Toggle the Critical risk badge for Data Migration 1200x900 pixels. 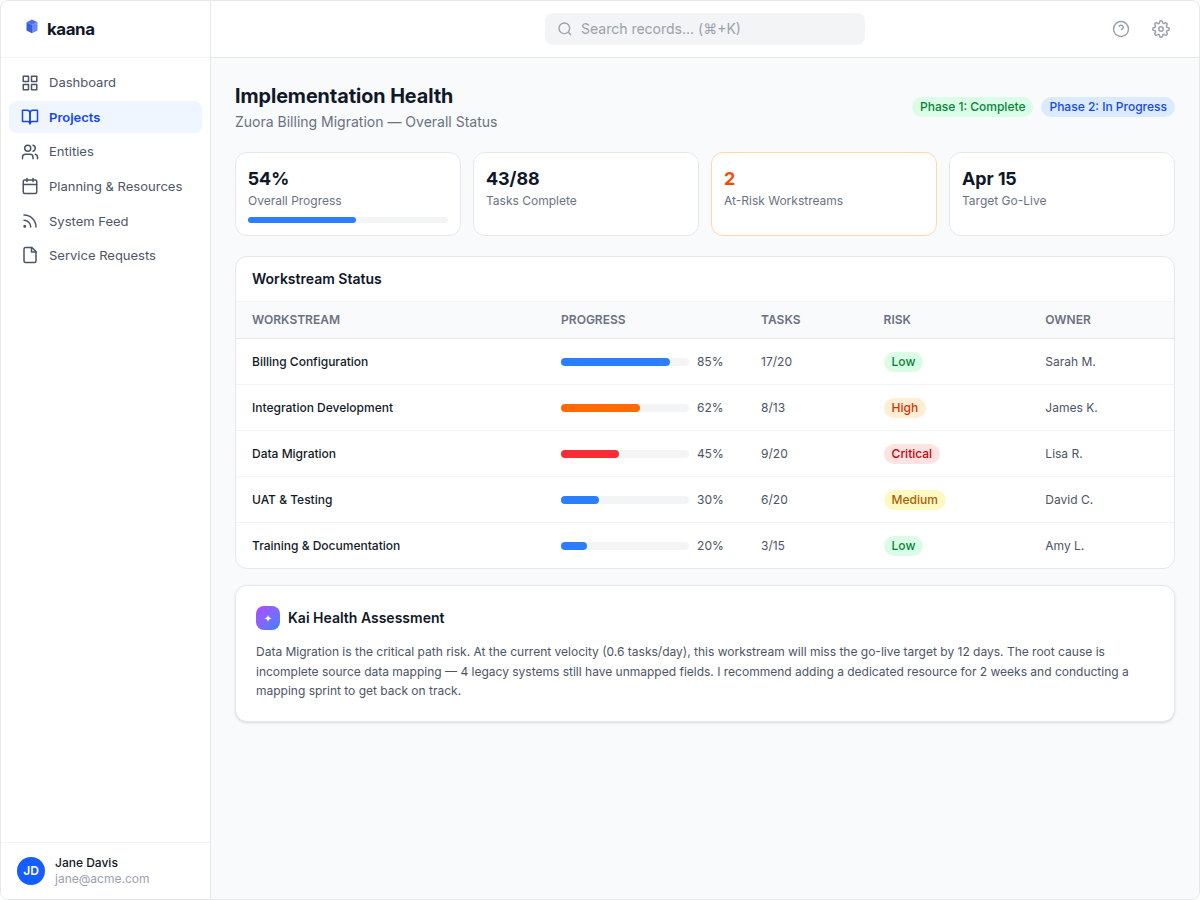coord(911,453)
